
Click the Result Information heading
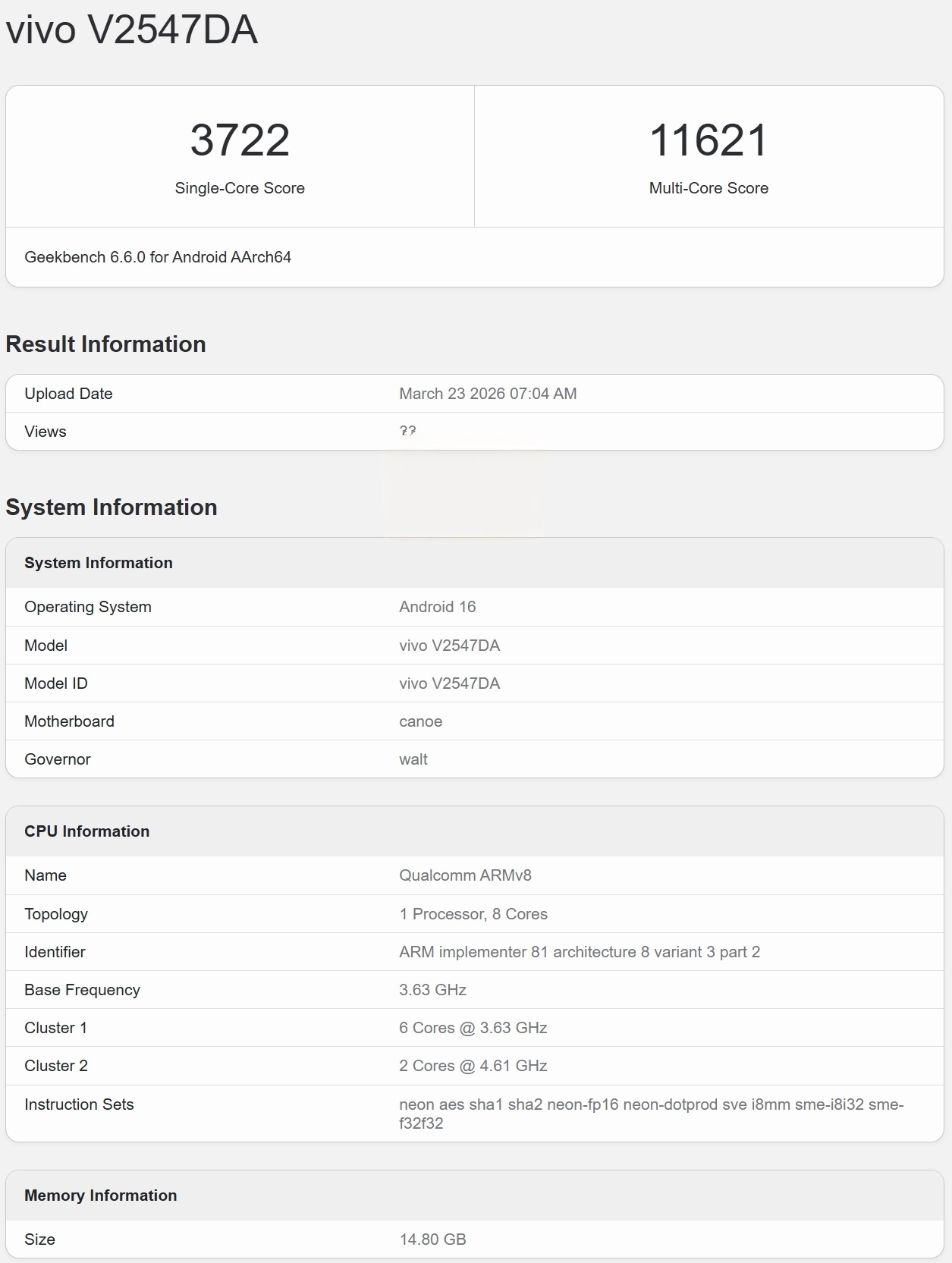105,344
